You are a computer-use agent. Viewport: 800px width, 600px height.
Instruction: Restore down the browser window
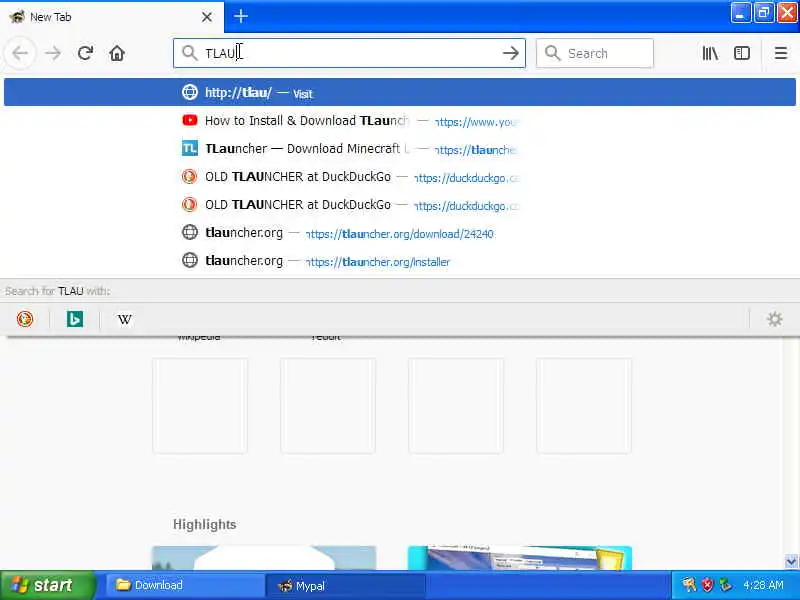click(764, 13)
